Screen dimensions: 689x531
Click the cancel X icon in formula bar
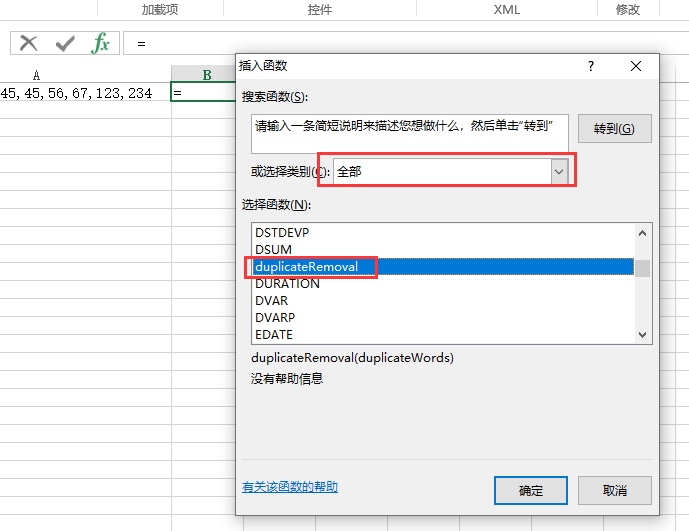[x=29, y=43]
